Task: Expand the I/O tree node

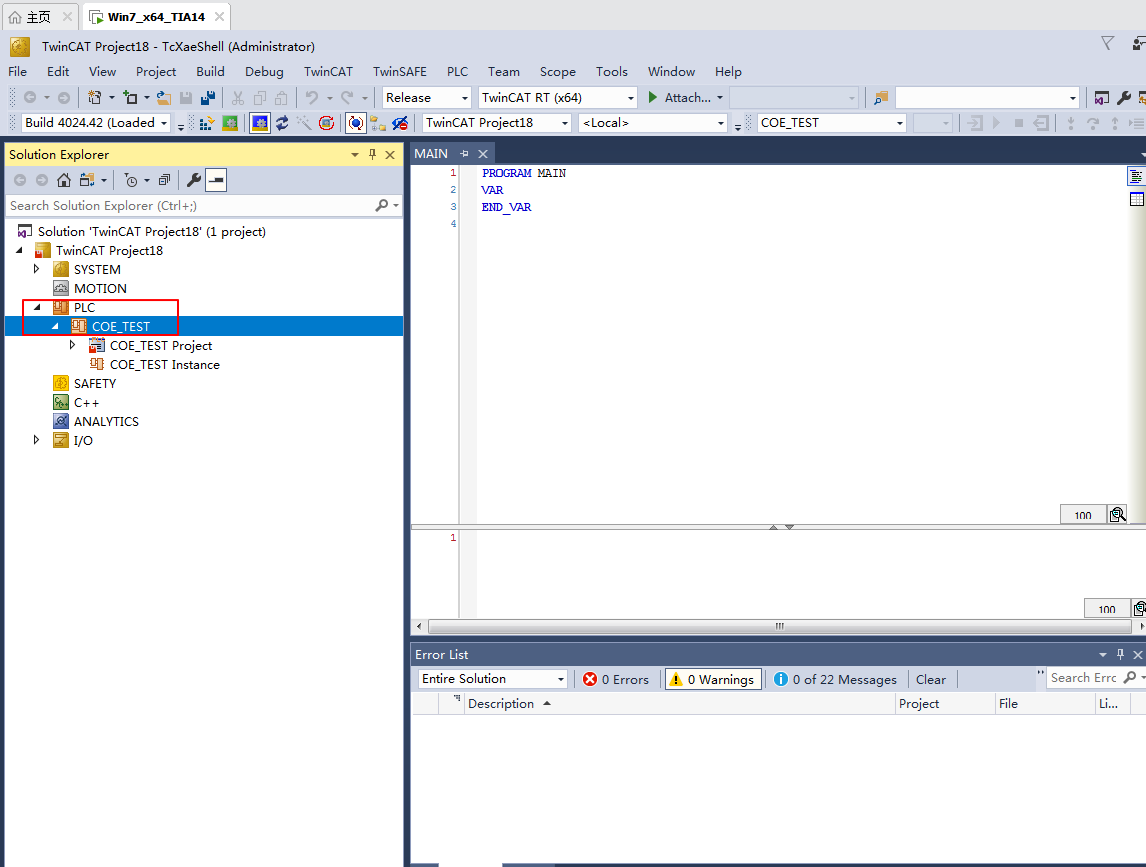Action: coord(37,440)
